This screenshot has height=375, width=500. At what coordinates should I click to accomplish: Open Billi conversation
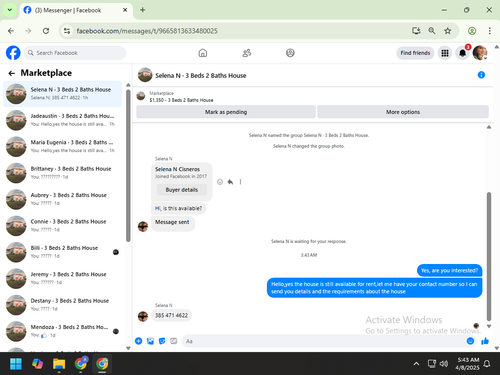(x=62, y=252)
